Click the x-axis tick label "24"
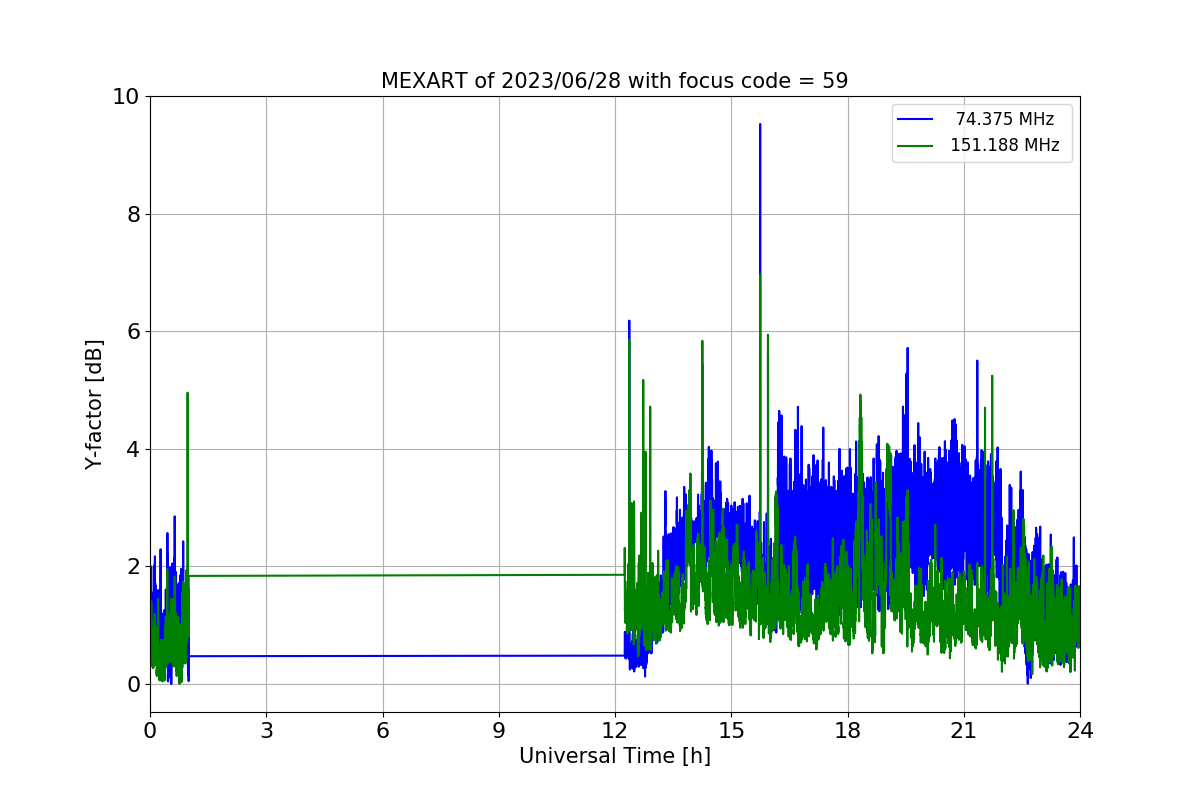Image resolution: width=1200 pixels, height=800 pixels. pos(1080,731)
